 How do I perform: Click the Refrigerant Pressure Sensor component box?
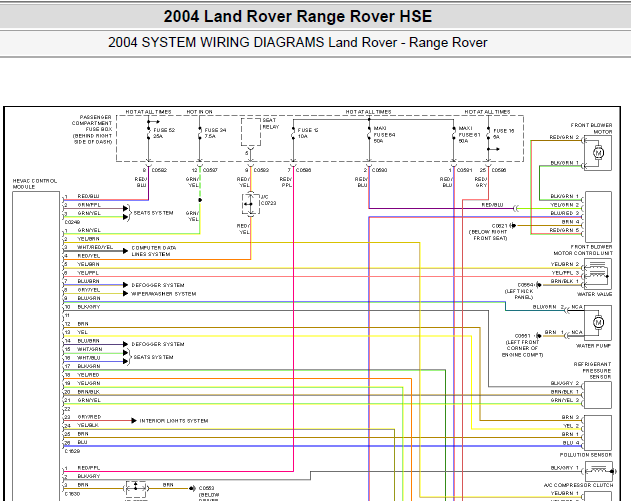coord(598,395)
